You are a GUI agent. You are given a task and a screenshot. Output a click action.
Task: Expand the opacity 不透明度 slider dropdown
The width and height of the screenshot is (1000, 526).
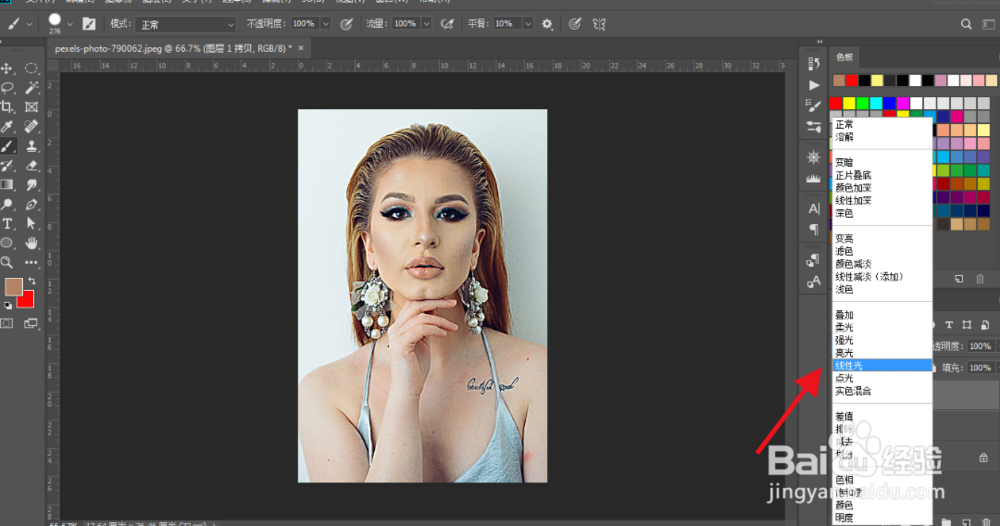click(x=326, y=24)
